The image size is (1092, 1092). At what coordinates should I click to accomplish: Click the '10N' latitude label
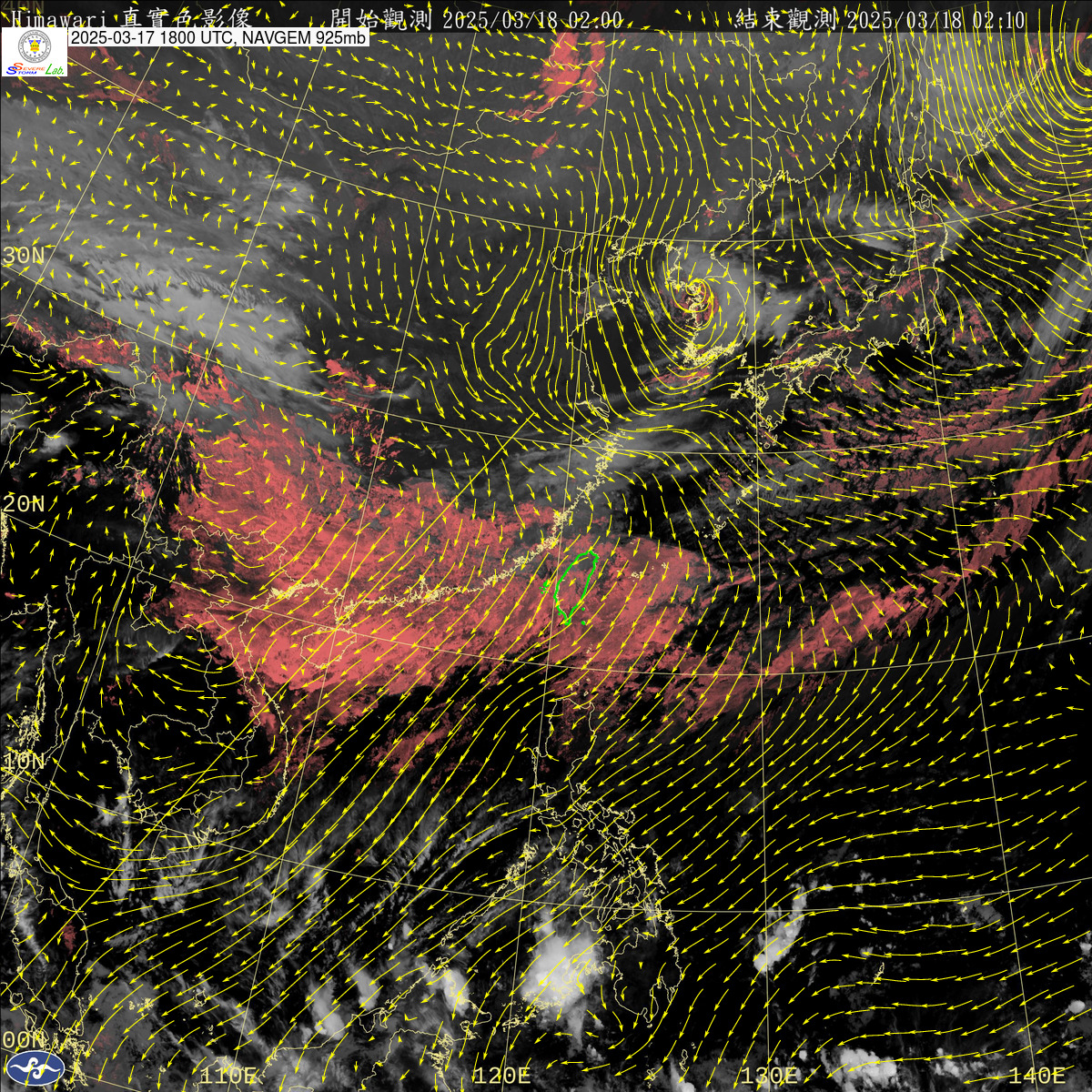pyautogui.click(x=23, y=762)
